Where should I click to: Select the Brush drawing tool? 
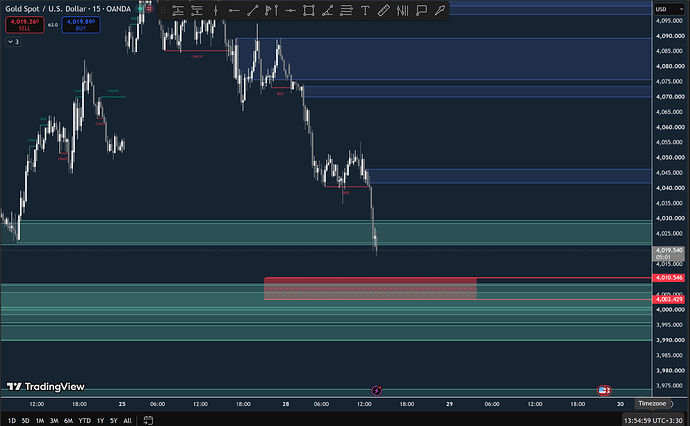click(x=440, y=11)
